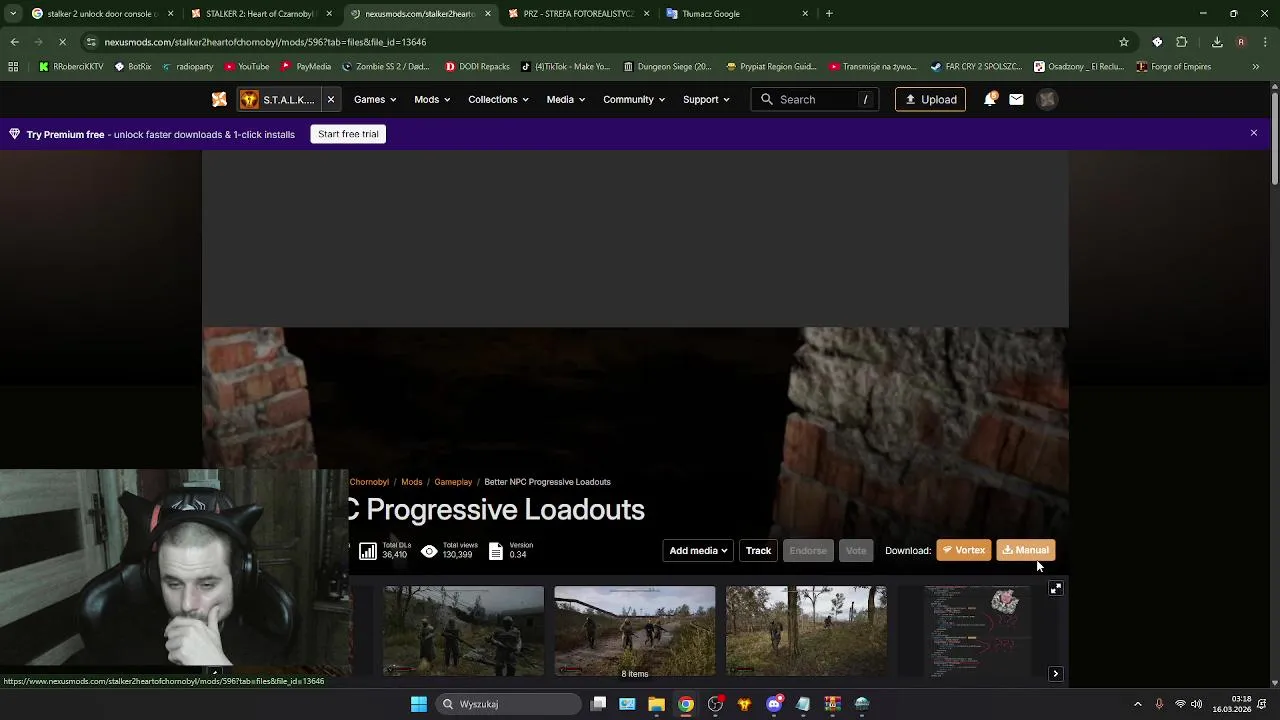Click the Version document icon
Screen dimensions: 1280x720
pos(495,551)
